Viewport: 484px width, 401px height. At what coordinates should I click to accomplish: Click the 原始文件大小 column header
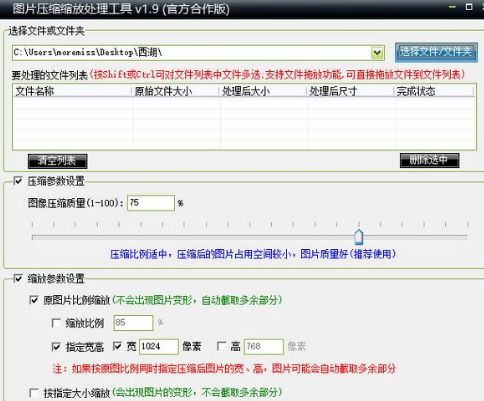point(175,91)
